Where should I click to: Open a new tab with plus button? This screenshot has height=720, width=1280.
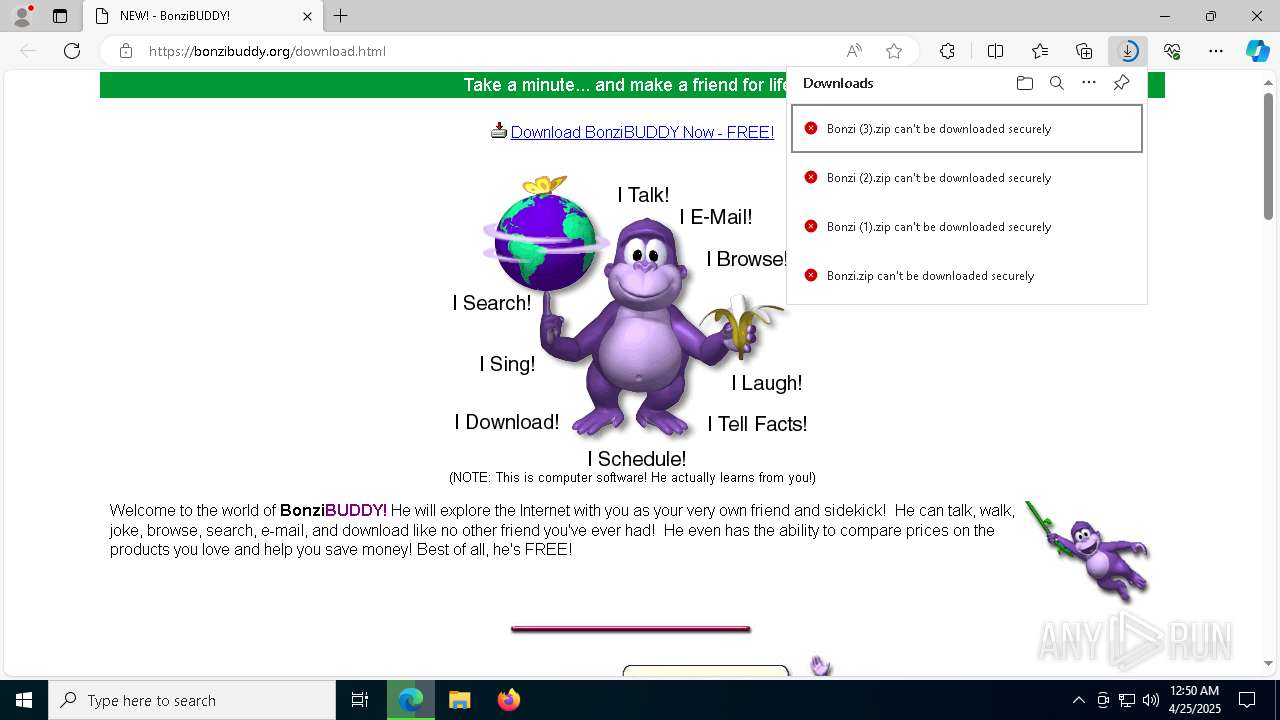(x=341, y=16)
